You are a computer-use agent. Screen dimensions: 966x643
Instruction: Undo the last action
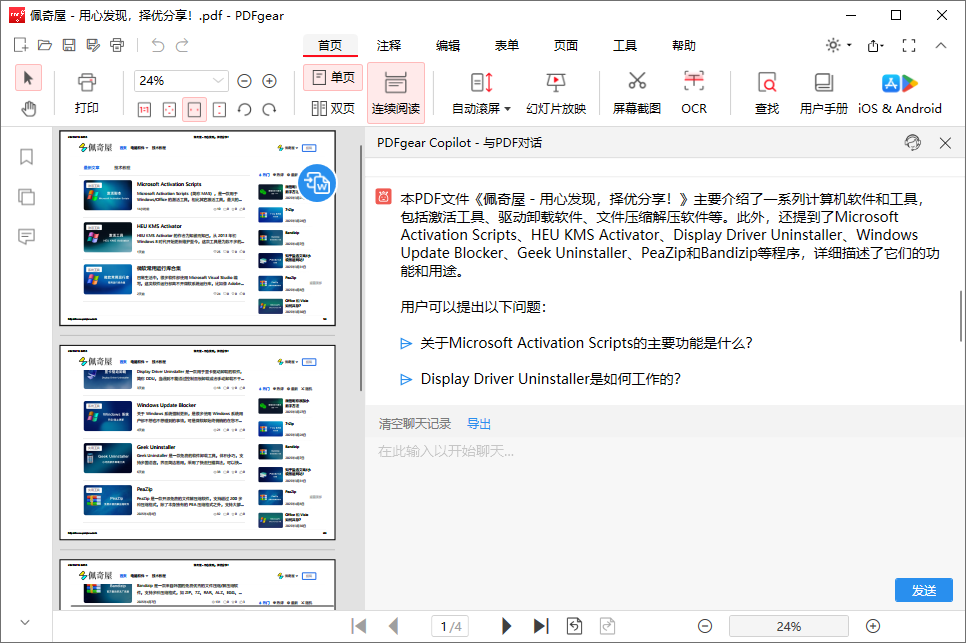coord(158,45)
